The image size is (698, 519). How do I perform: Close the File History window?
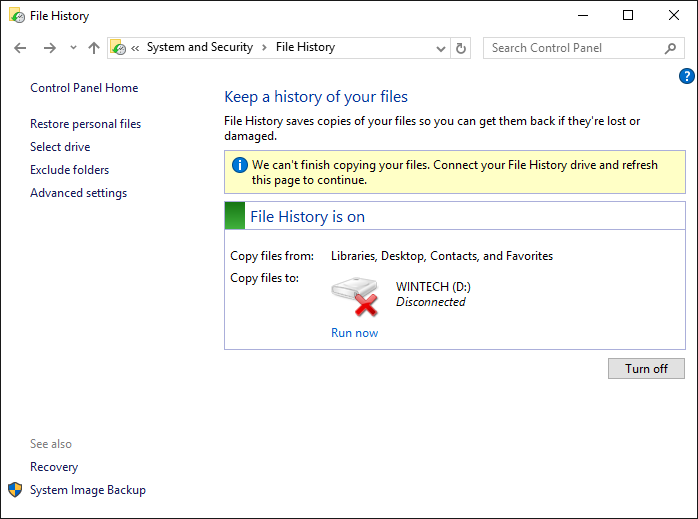[x=674, y=16]
